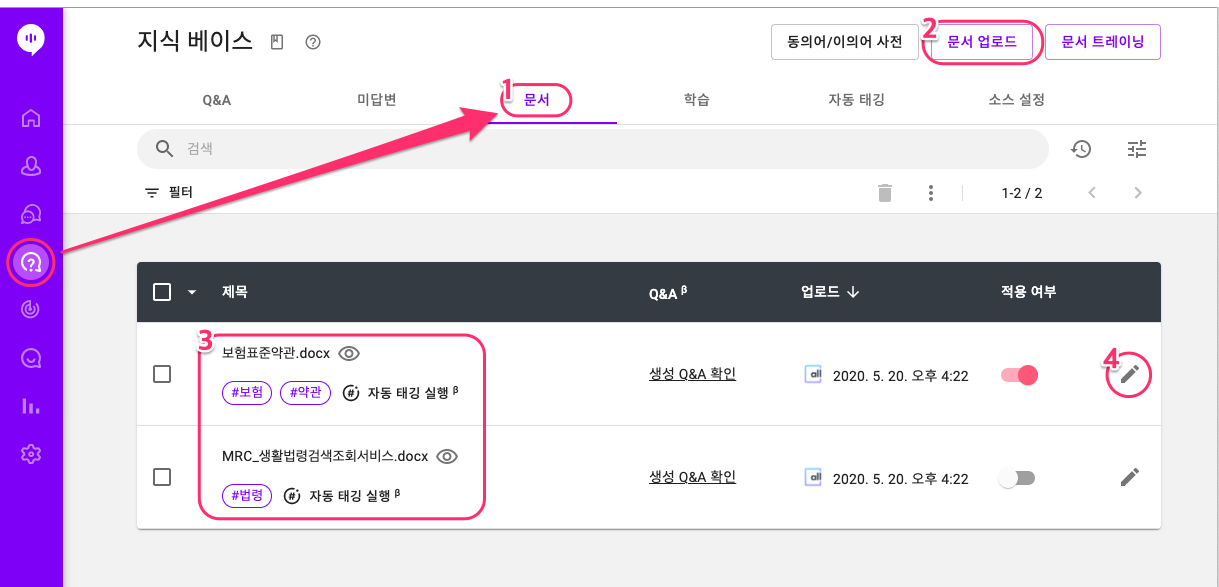Switch to the 자동 태깅 tab

click(x=856, y=100)
